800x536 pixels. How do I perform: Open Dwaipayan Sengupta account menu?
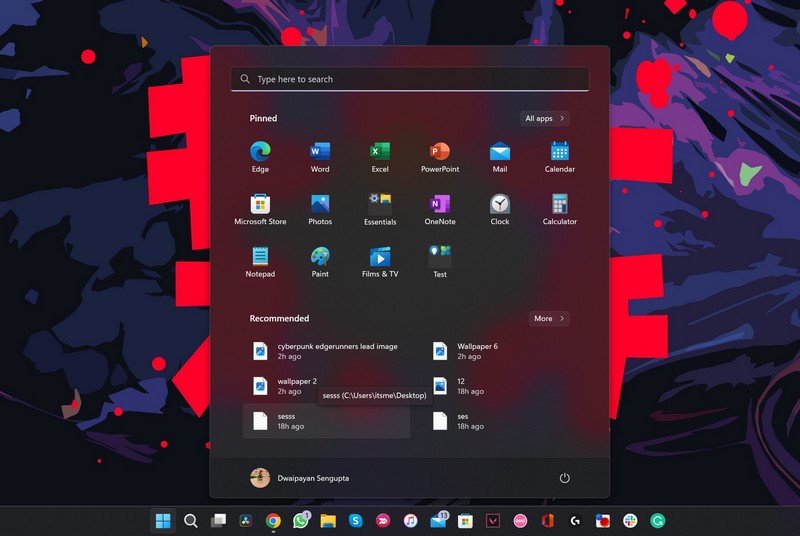pos(300,478)
